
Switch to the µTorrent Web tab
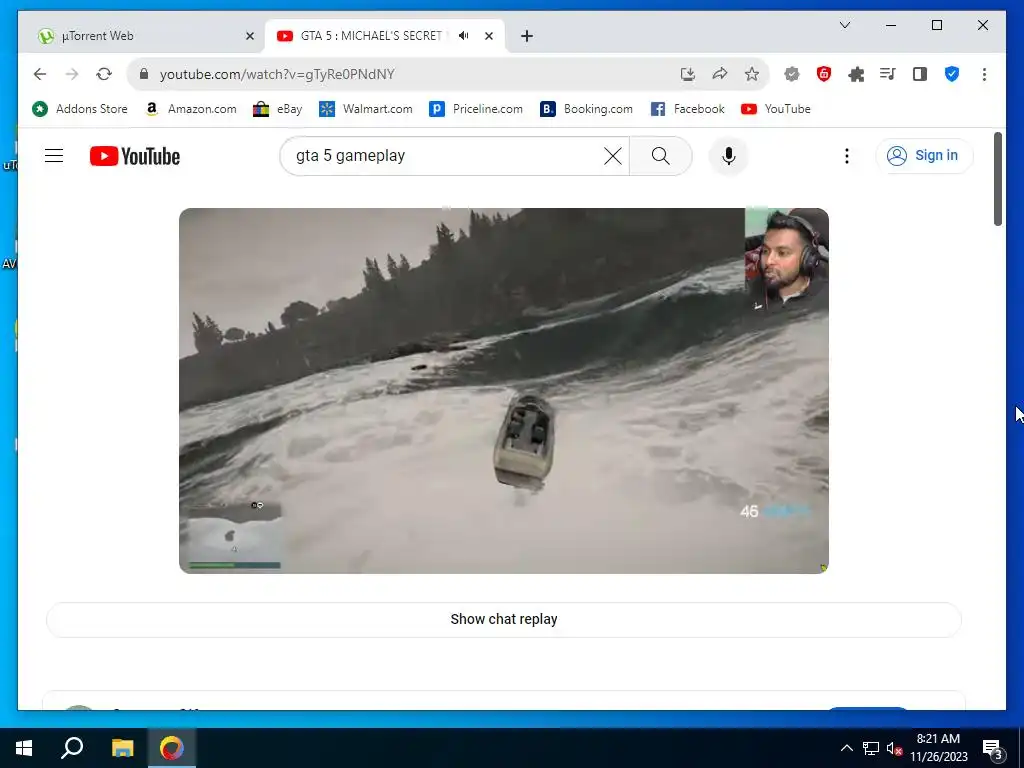tap(144, 36)
